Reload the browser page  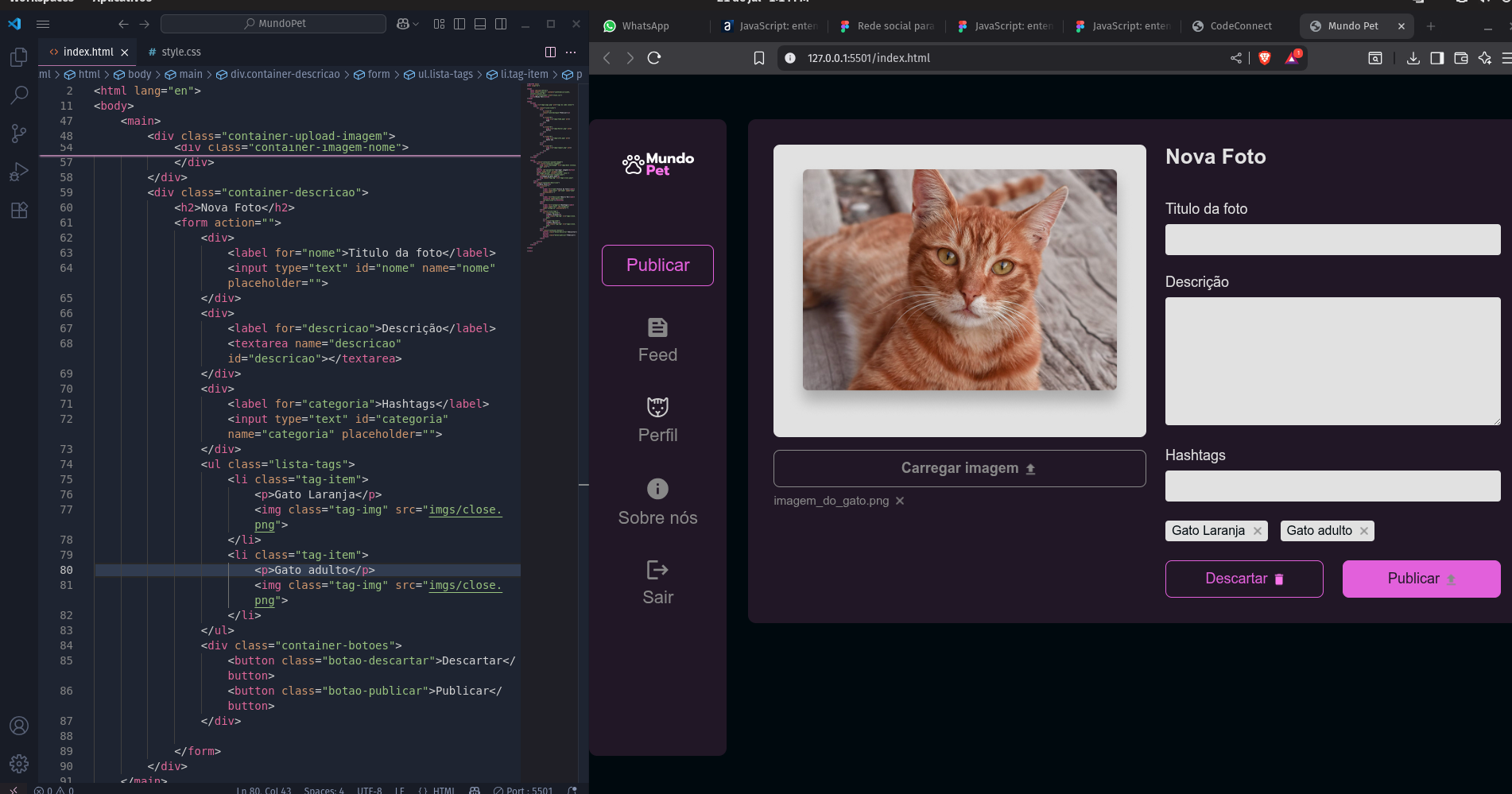[654, 58]
